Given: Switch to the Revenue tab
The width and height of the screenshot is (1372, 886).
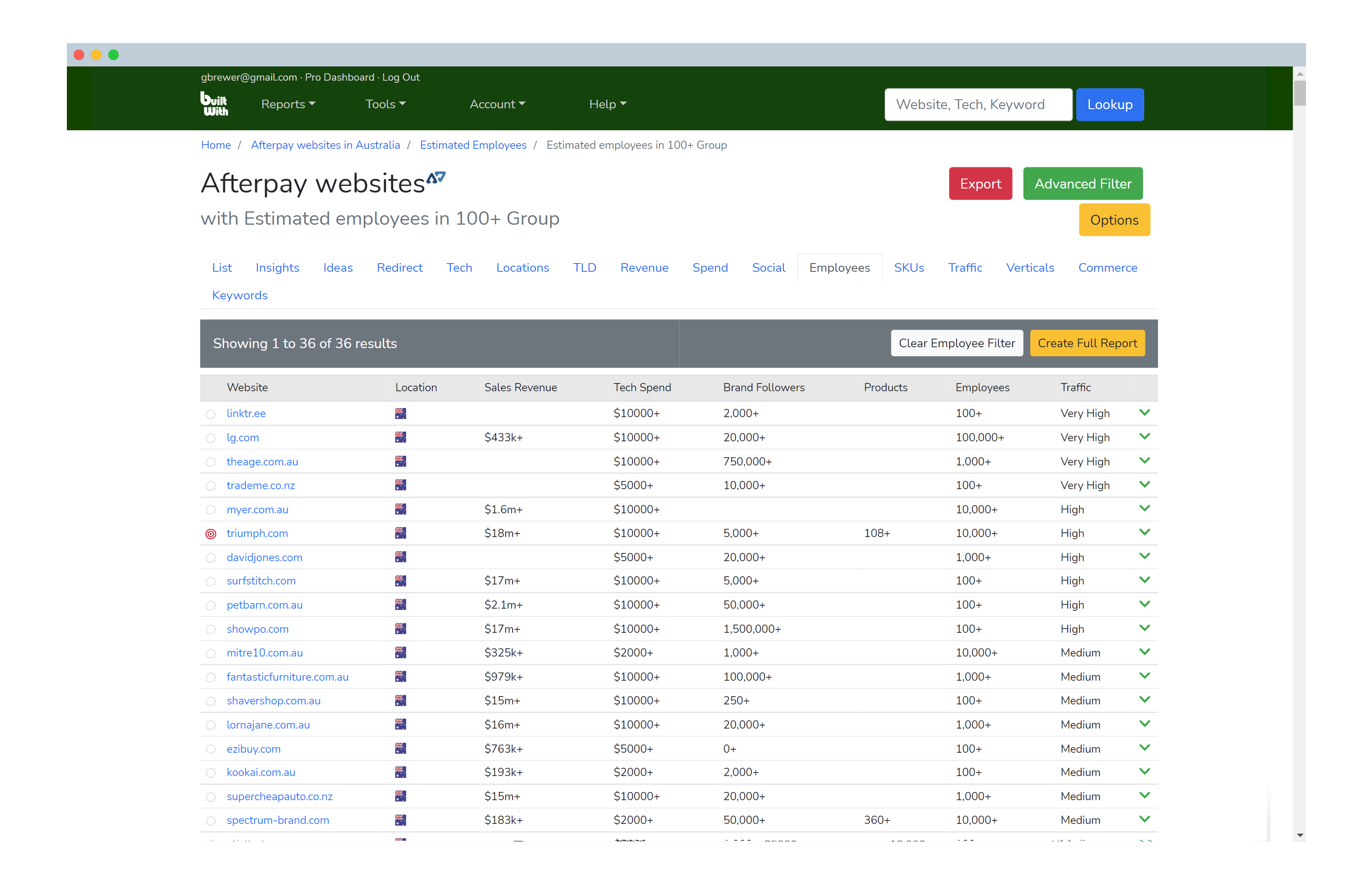Looking at the screenshot, I should tap(644, 267).
